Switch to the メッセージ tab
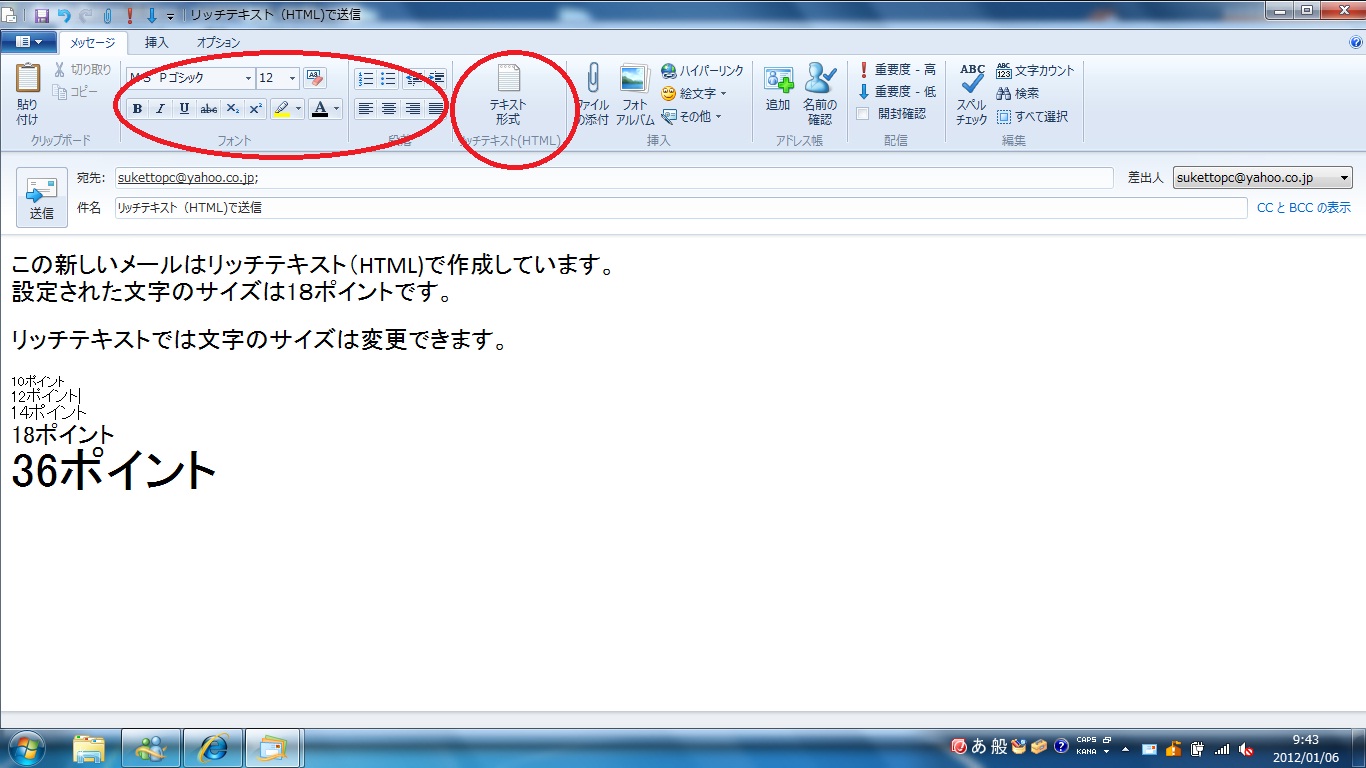Viewport: 1366px width, 768px height. (93, 43)
